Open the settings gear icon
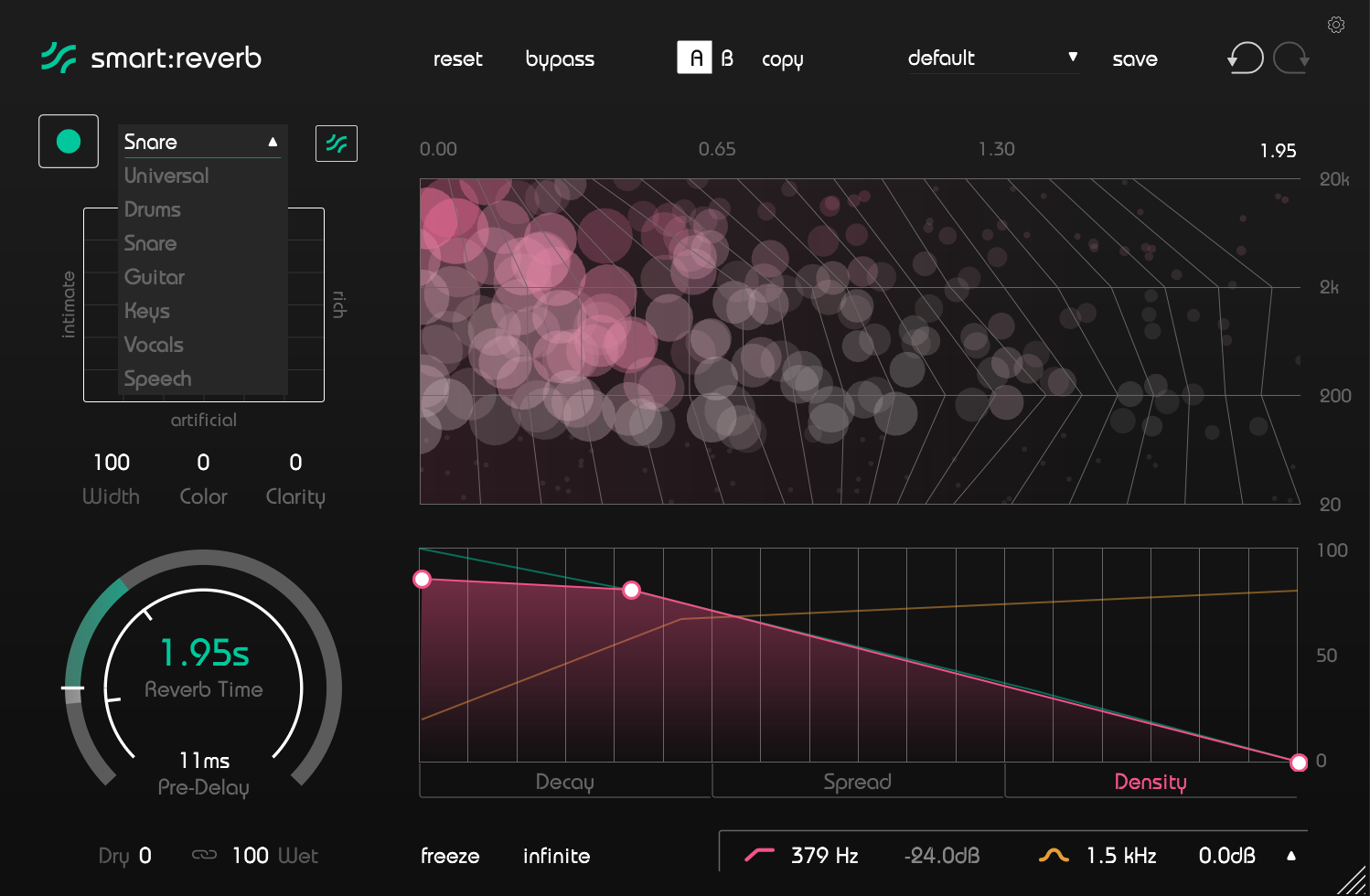The height and width of the screenshot is (896, 1370). pos(1336,25)
